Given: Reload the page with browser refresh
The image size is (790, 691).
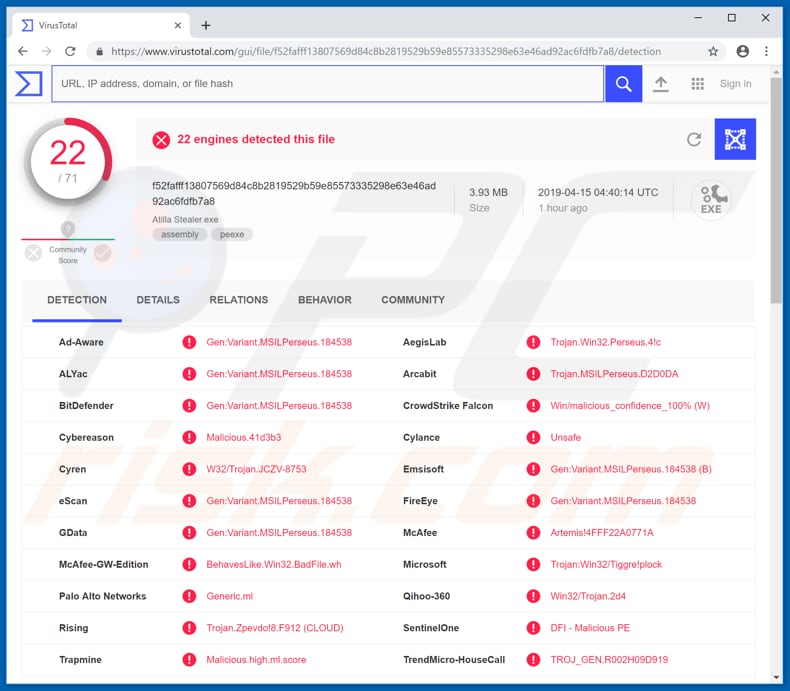Looking at the screenshot, I should pos(70,51).
